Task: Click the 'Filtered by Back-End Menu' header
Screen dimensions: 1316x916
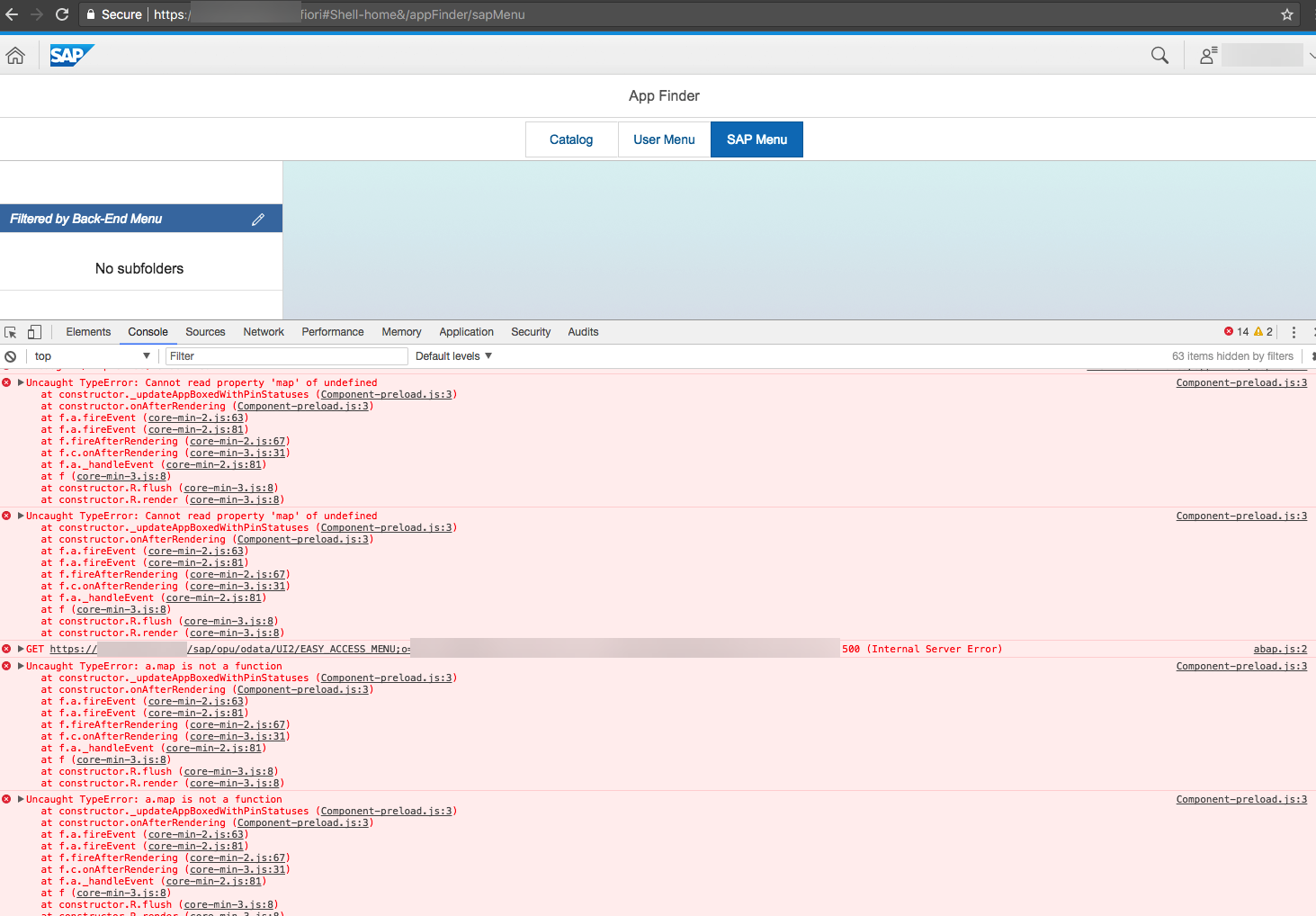Action: pos(141,219)
